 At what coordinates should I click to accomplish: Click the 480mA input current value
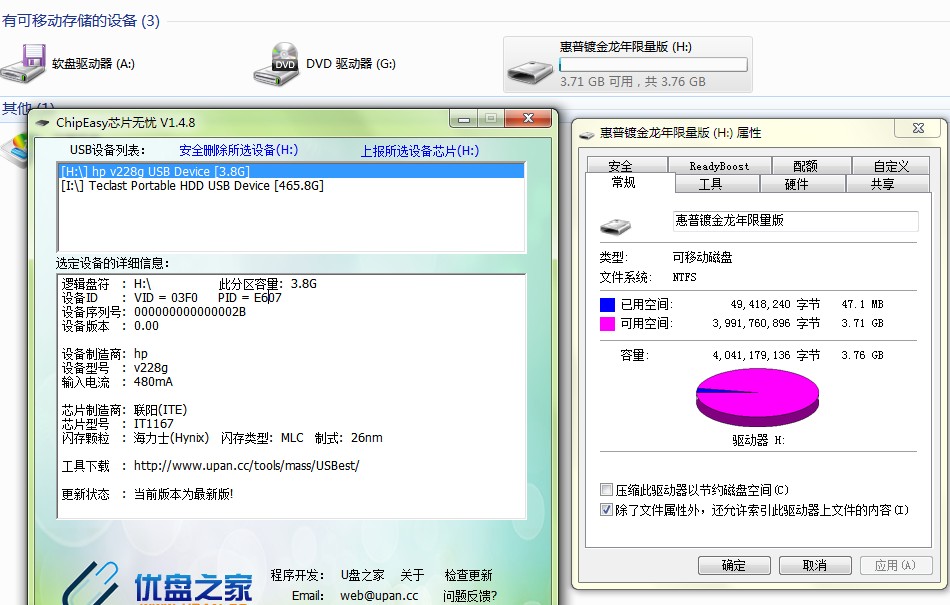click(153, 382)
